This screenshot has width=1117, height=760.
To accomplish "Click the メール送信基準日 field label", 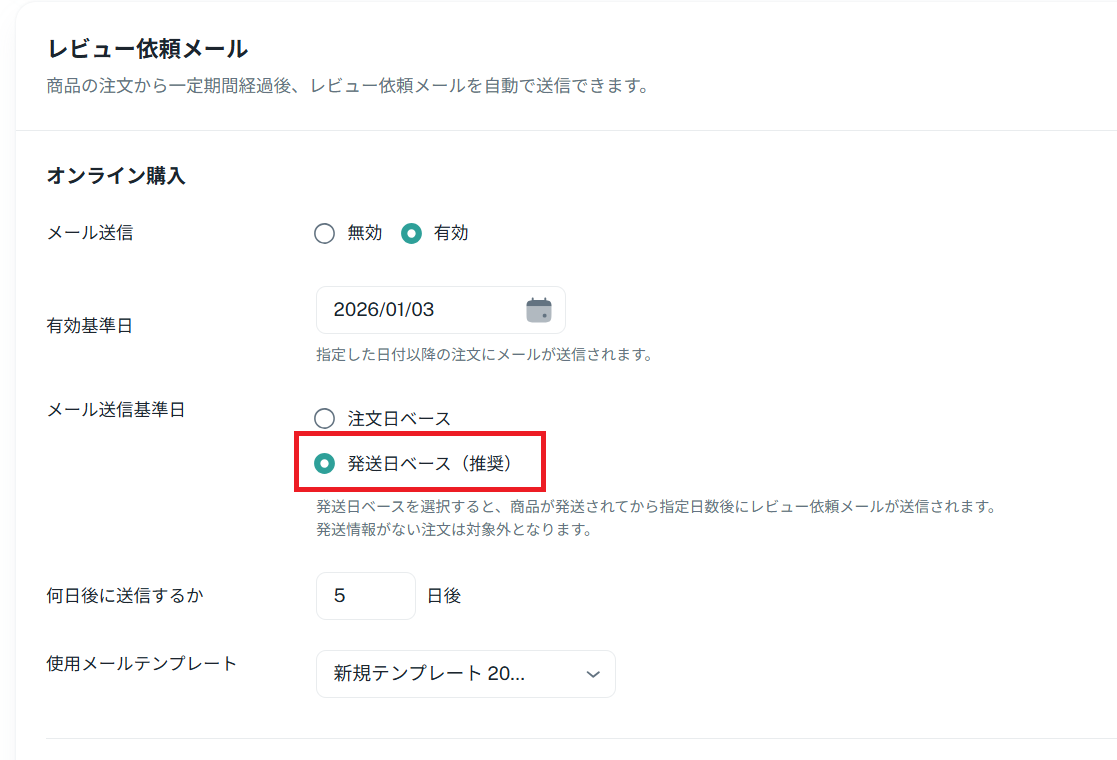I will (116, 410).
